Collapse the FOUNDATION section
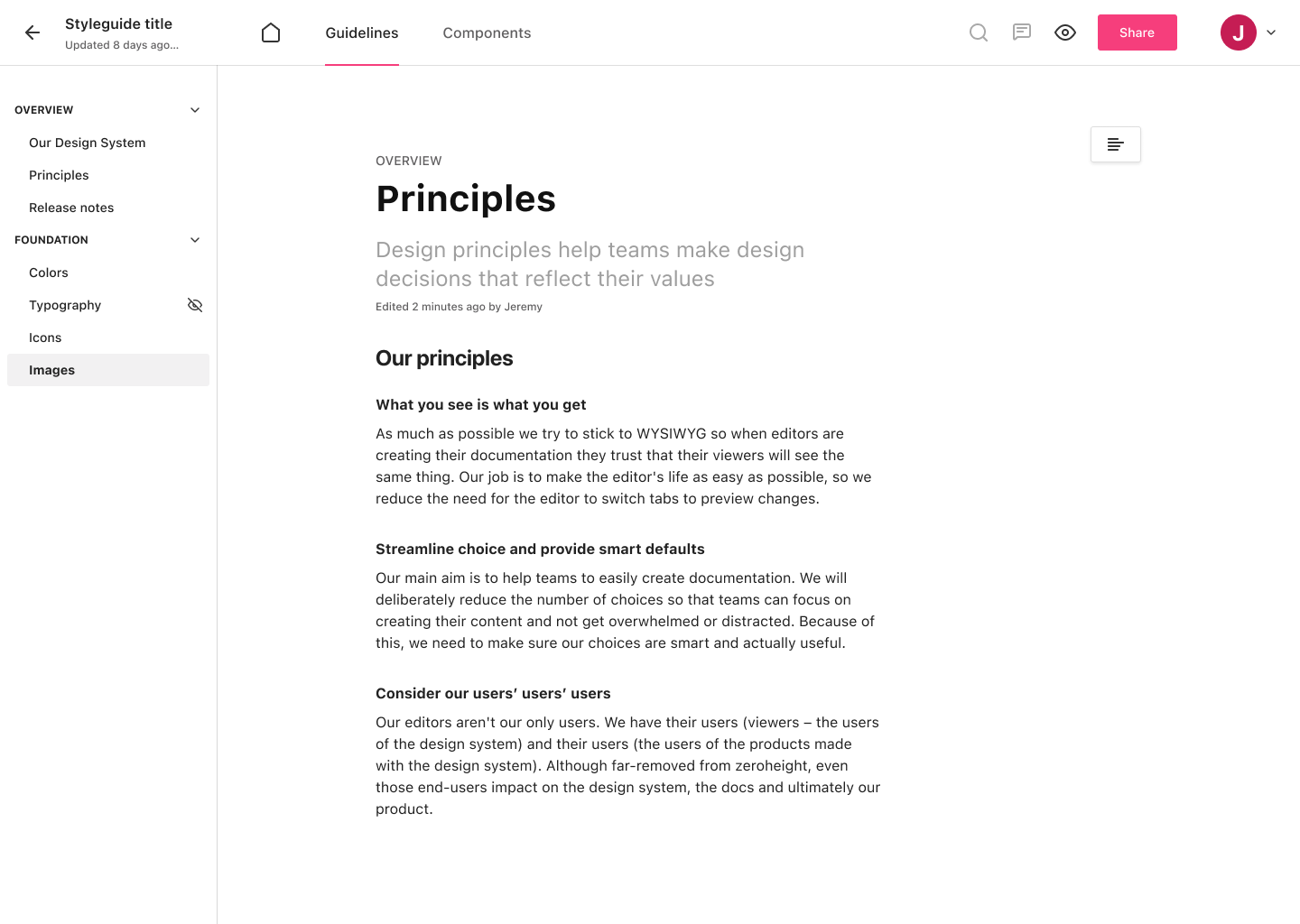The image size is (1300, 924). pyautogui.click(x=194, y=239)
